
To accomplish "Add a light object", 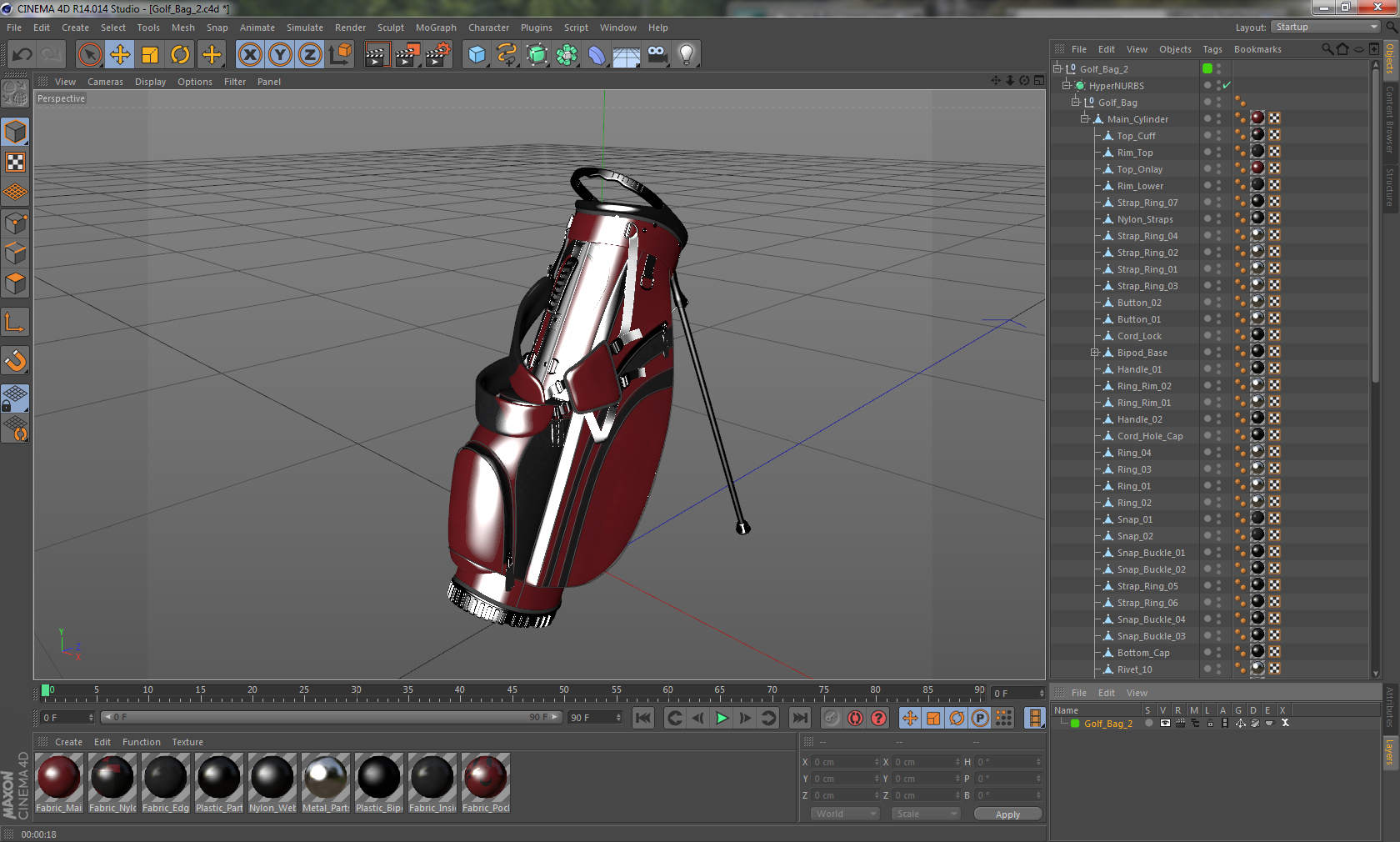I will point(687,55).
